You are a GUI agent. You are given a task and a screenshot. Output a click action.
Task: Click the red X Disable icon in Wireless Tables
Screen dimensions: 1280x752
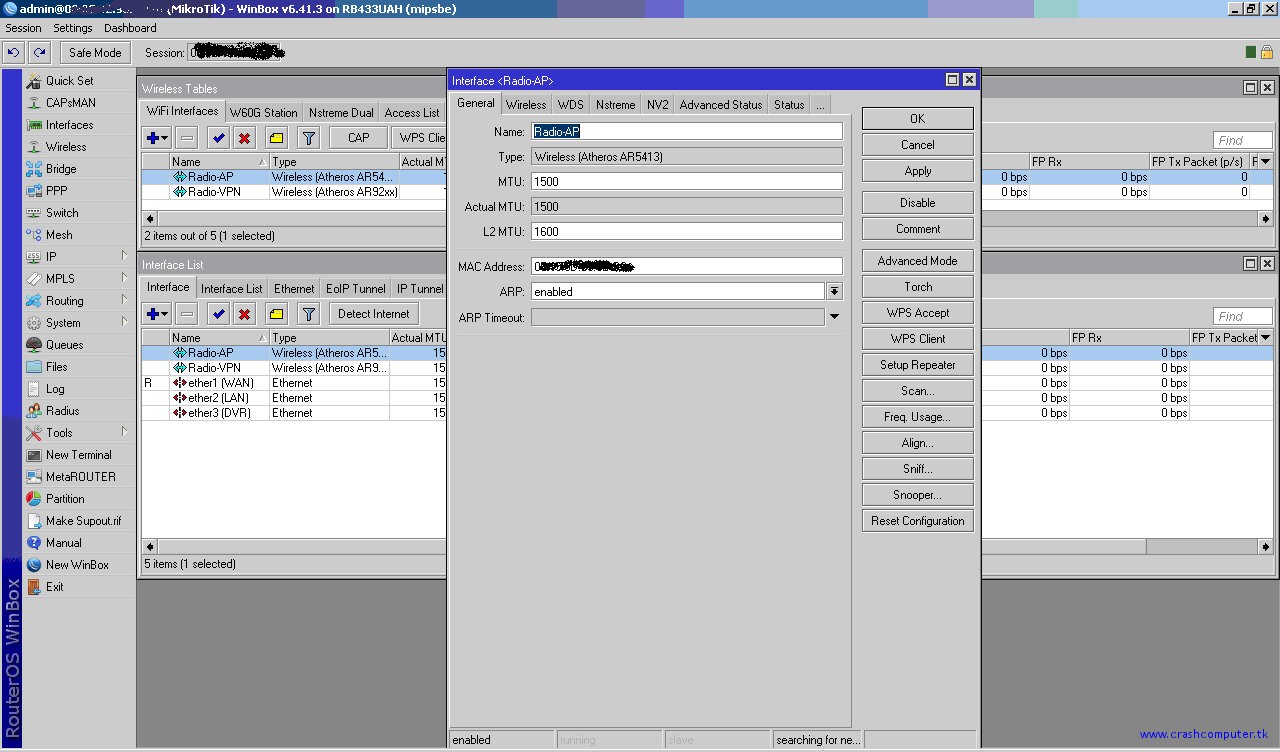244,138
